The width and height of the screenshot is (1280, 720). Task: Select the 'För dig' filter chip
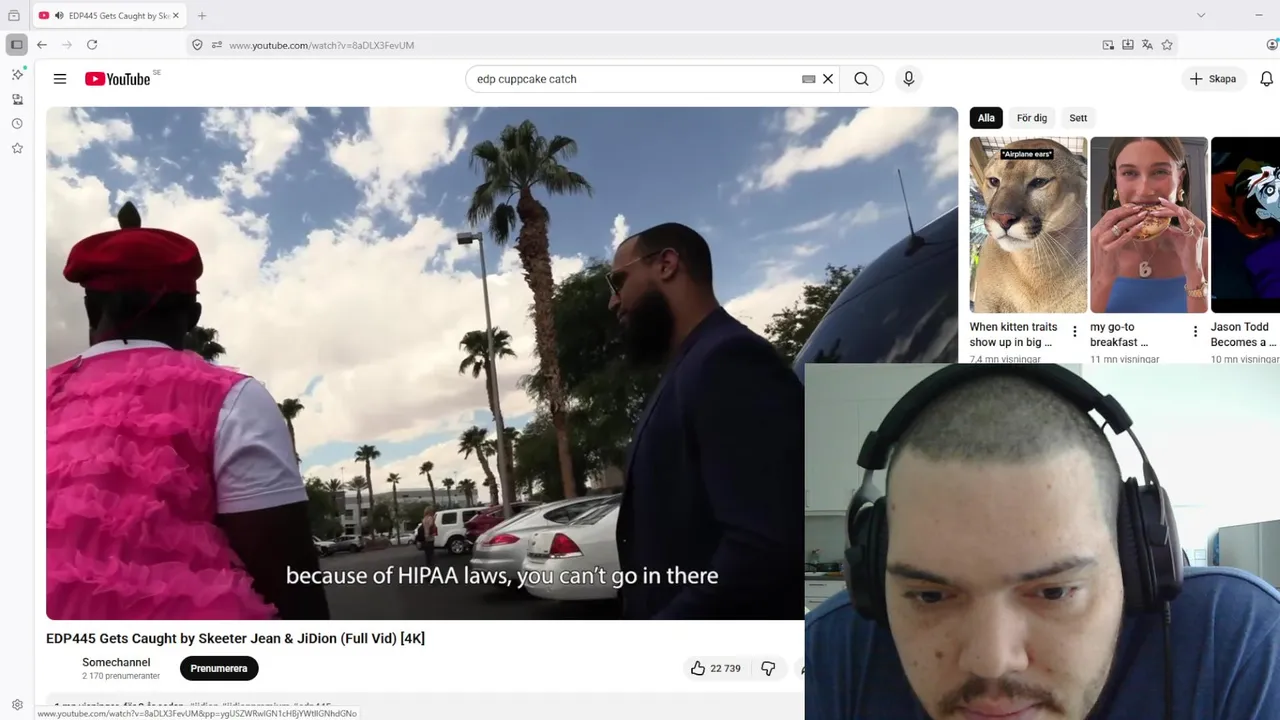point(1032,118)
